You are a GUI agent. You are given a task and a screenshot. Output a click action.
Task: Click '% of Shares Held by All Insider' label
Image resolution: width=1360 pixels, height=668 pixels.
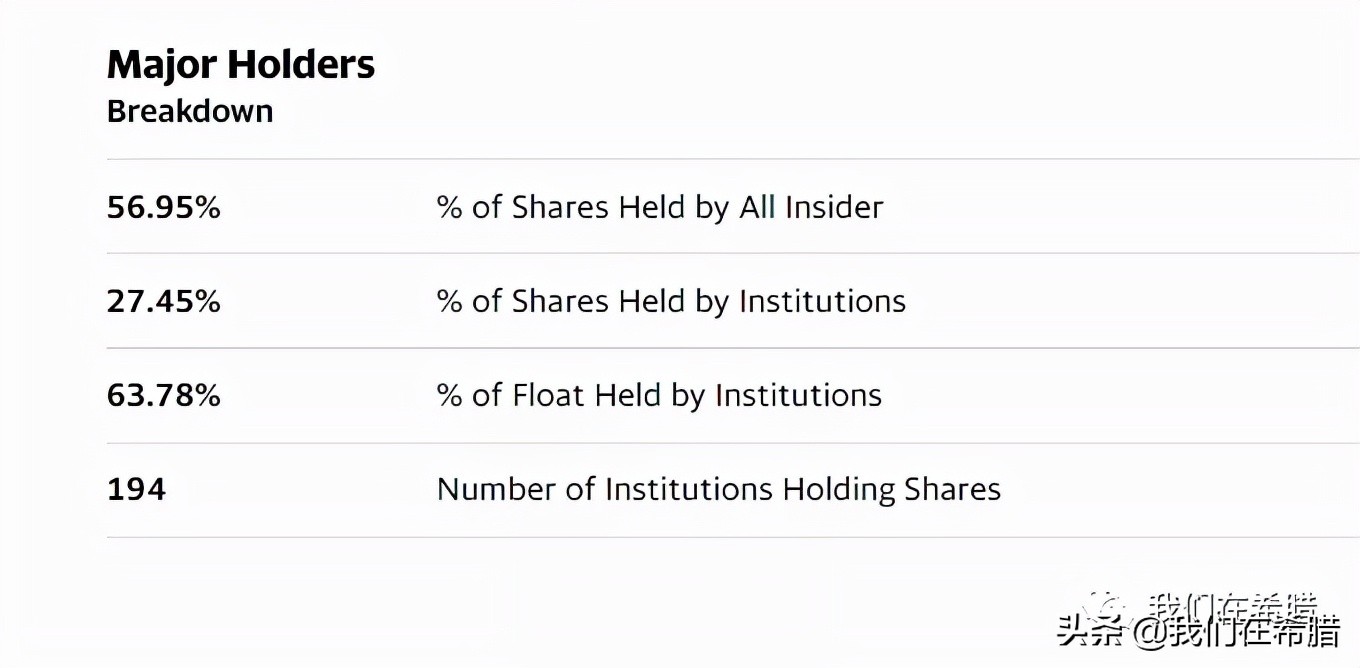tap(660, 207)
